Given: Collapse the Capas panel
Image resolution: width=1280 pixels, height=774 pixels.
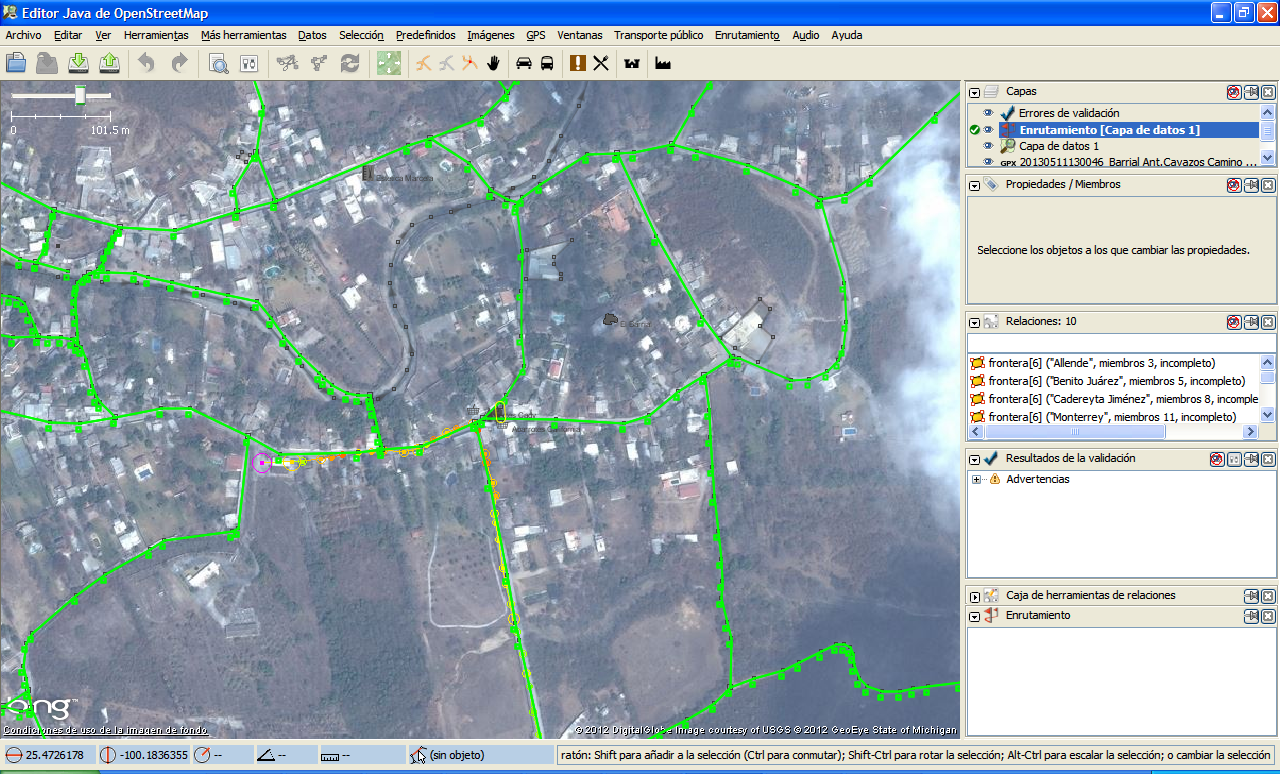Looking at the screenshot, I should pos(975,92).
